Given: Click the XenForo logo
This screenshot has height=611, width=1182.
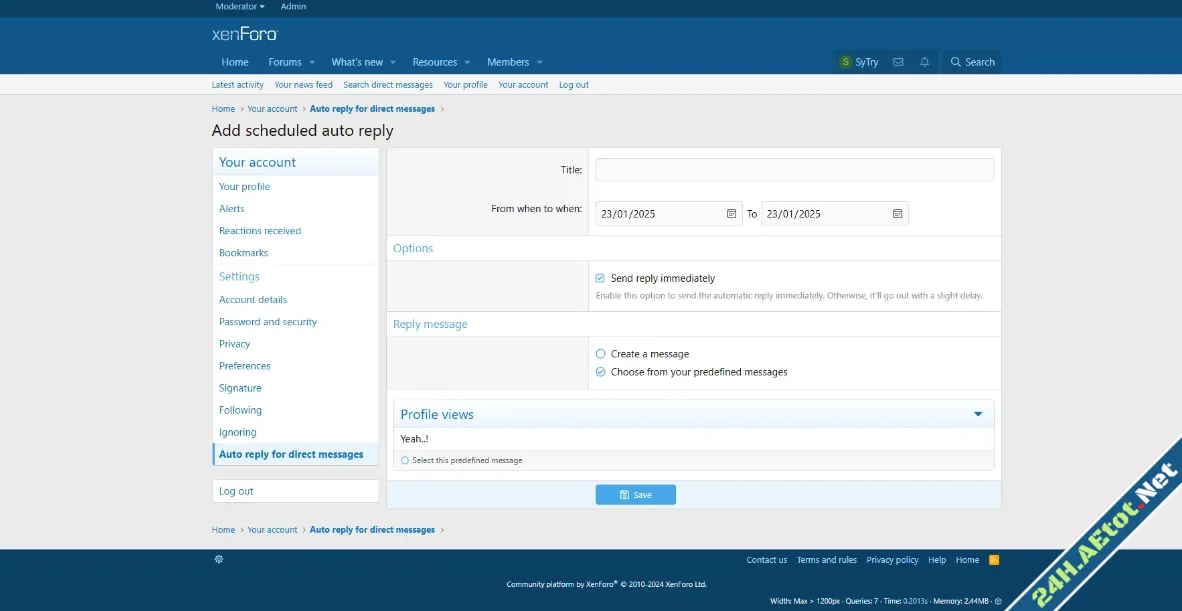Looking at the screenshot, I should click(244, 34).
